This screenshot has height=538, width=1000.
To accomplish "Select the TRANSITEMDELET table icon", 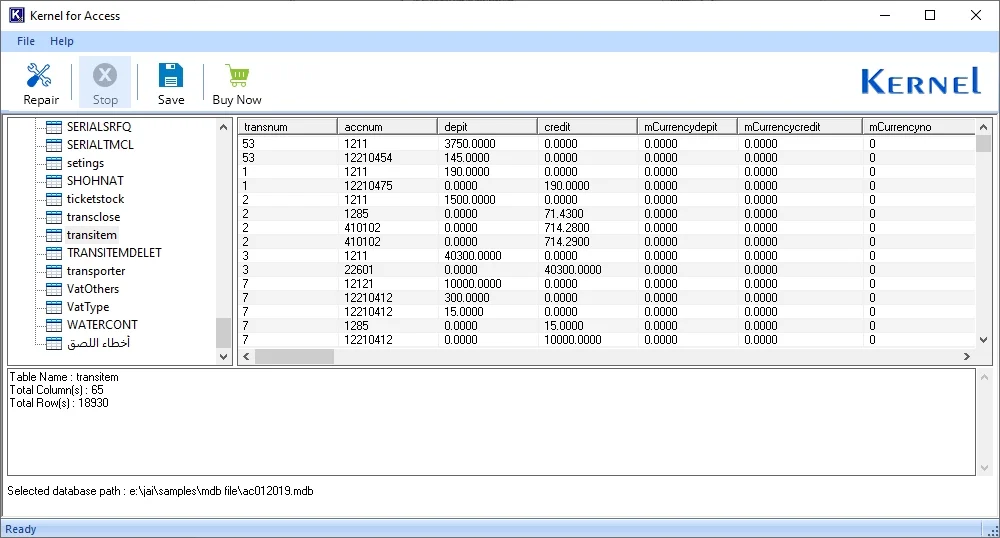I will coord(54,253).
